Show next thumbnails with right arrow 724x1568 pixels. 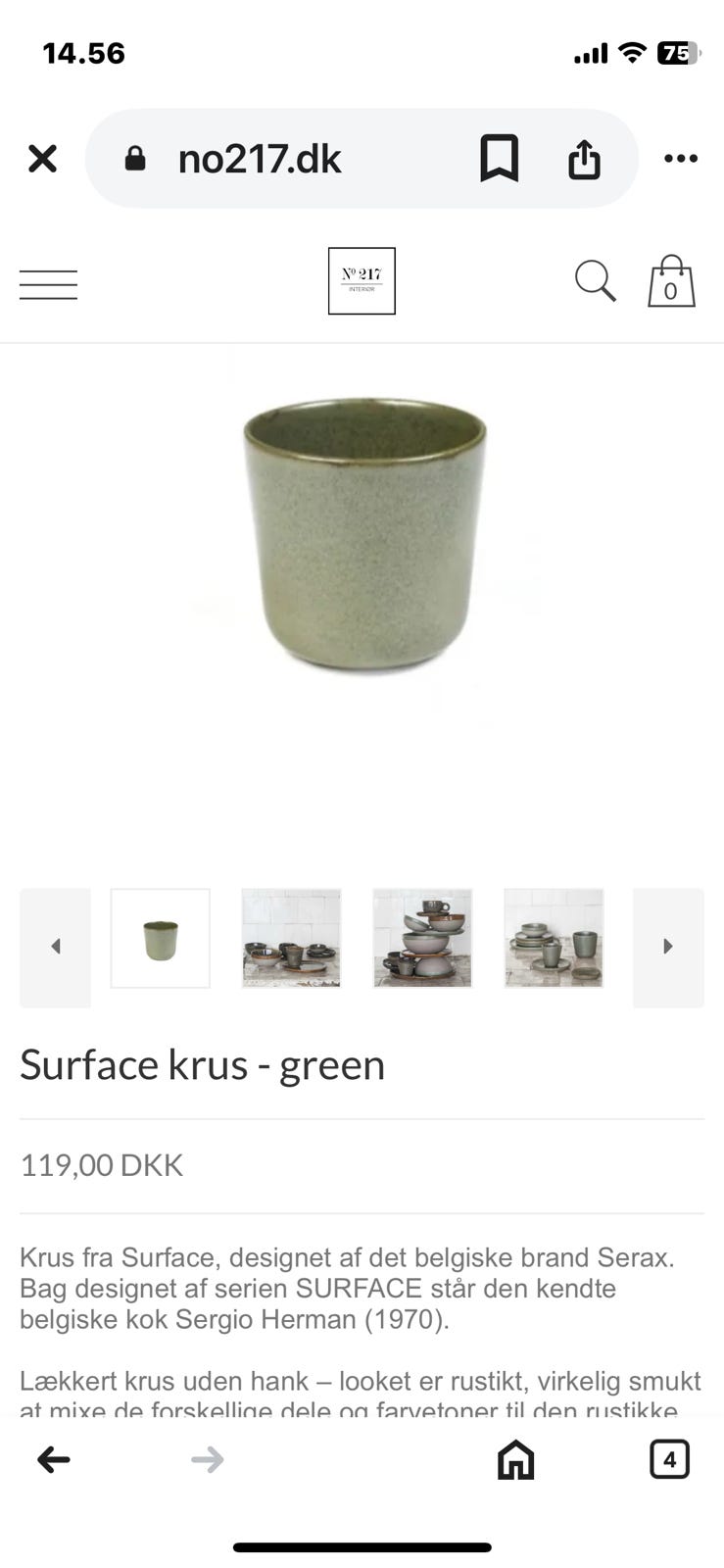[x=668, y=947]
